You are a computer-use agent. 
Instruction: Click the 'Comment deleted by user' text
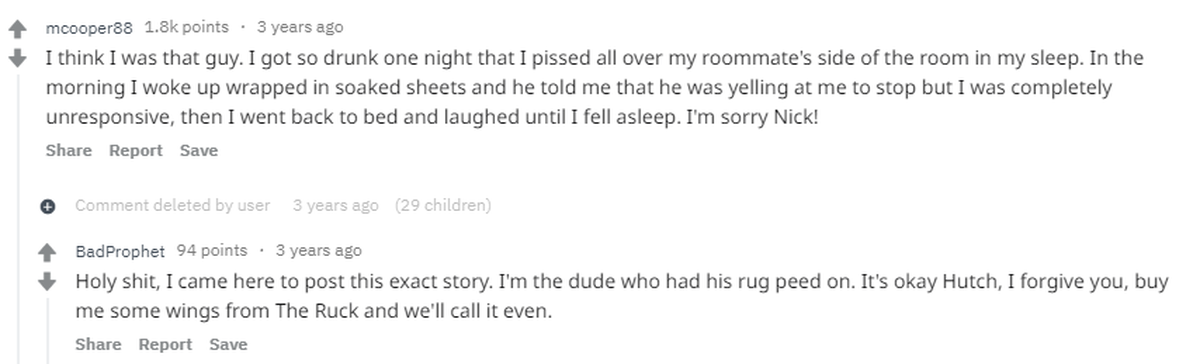pos(172,206)
